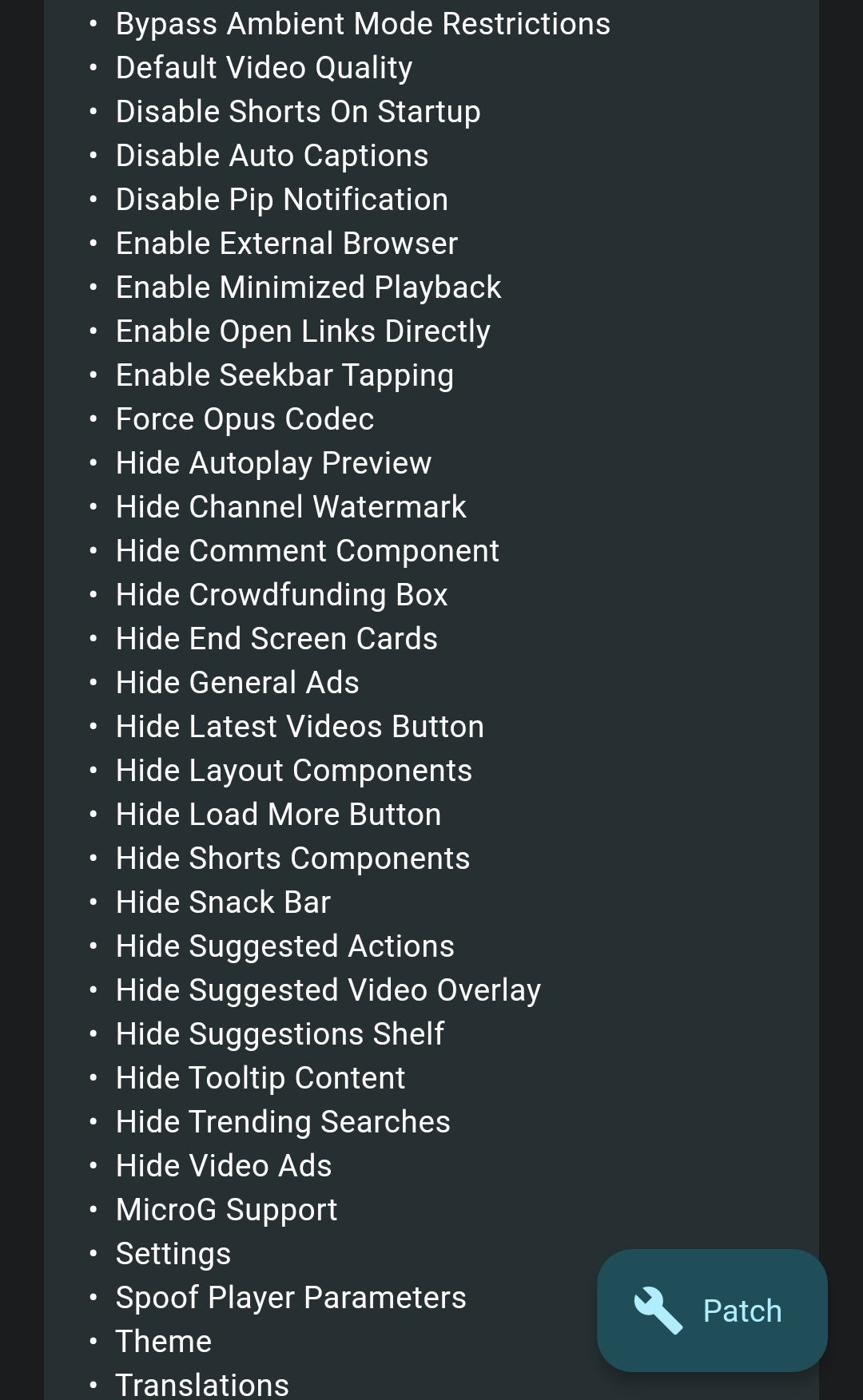Select the Disable Shorts On Startup patch
This screenshot has width=863, height=1400.
point(298,112)
